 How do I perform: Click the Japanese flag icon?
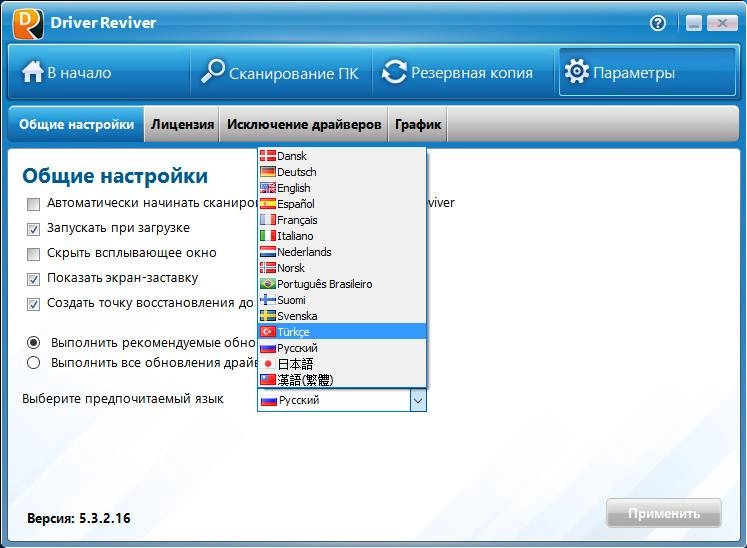[268, 364]
